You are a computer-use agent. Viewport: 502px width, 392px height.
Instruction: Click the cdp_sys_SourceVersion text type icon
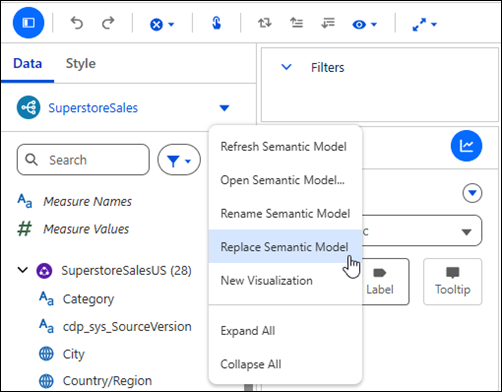(46, 326)
